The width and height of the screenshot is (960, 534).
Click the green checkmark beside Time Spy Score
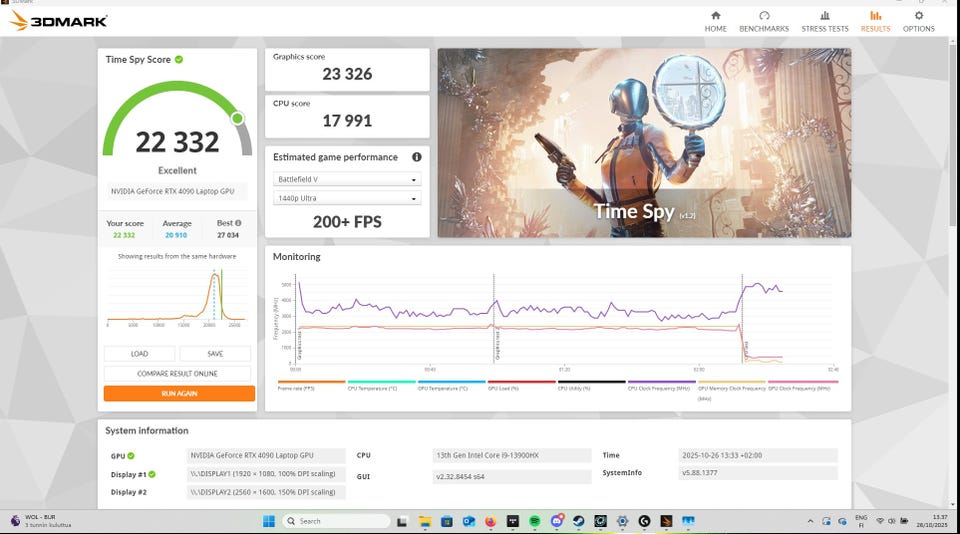tap(179, 59)
